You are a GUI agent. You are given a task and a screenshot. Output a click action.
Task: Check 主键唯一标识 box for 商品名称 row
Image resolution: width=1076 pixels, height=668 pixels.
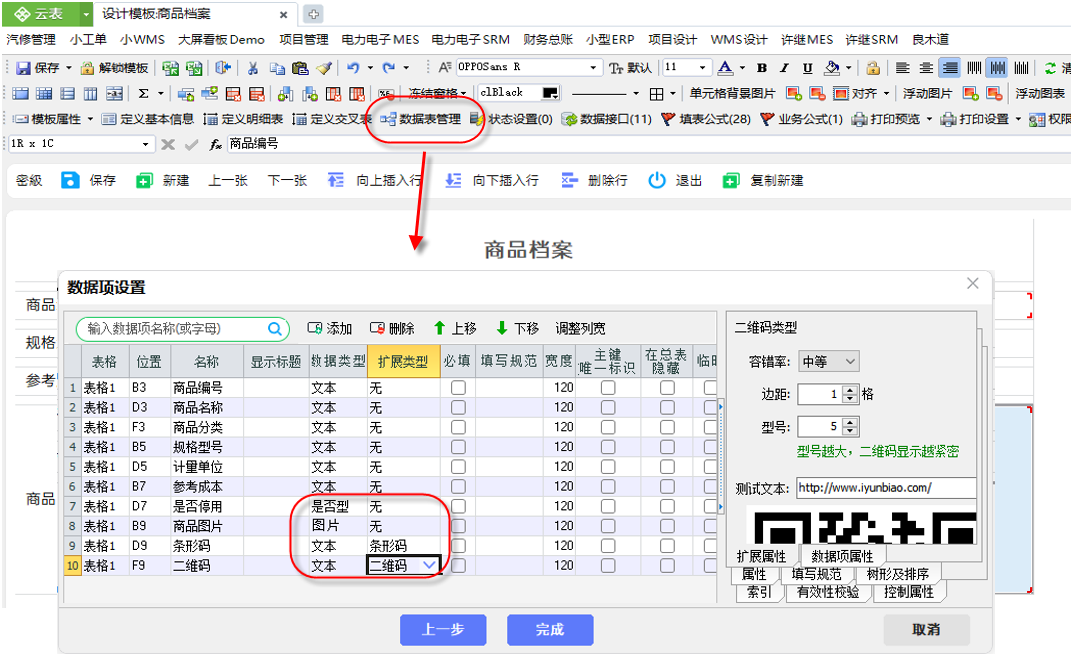[608, 407]
